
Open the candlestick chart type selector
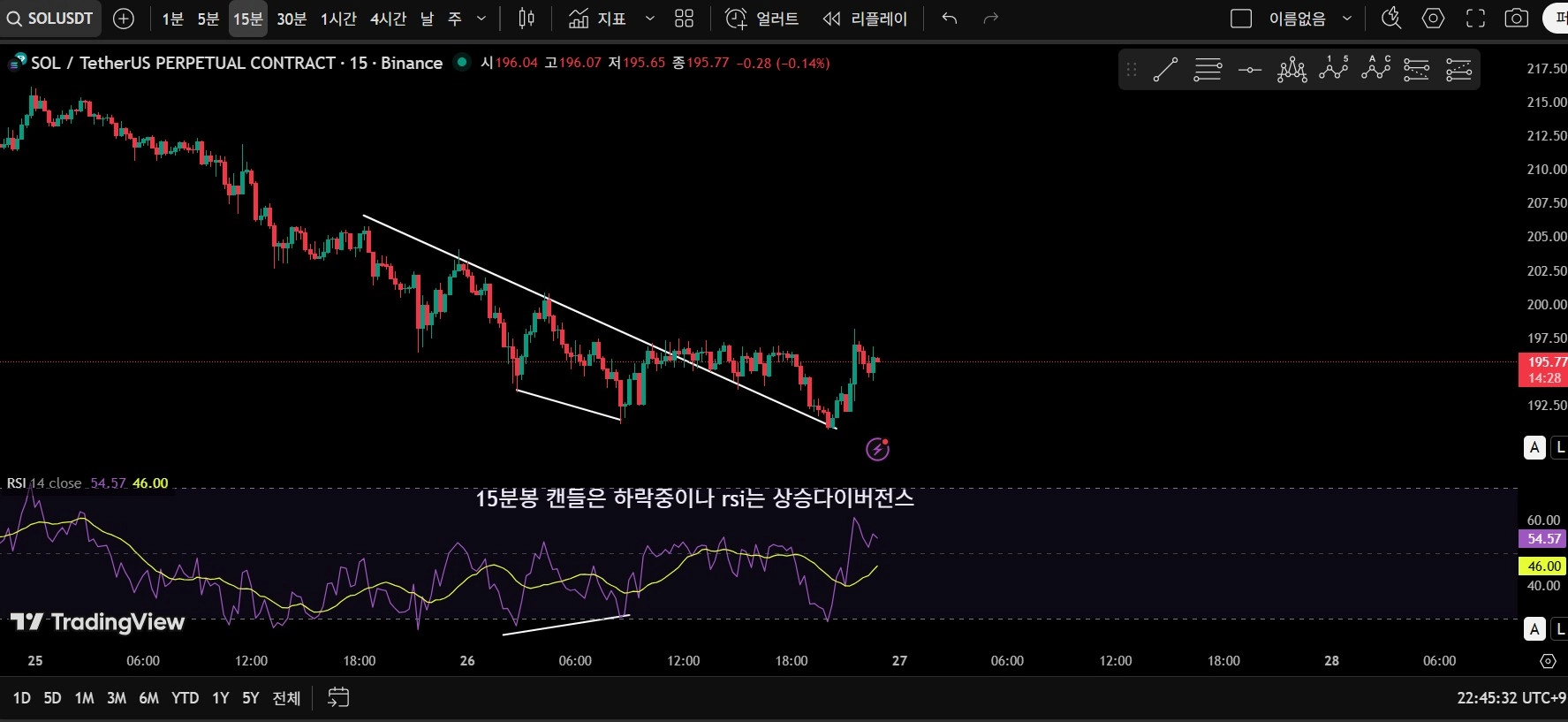526,19
